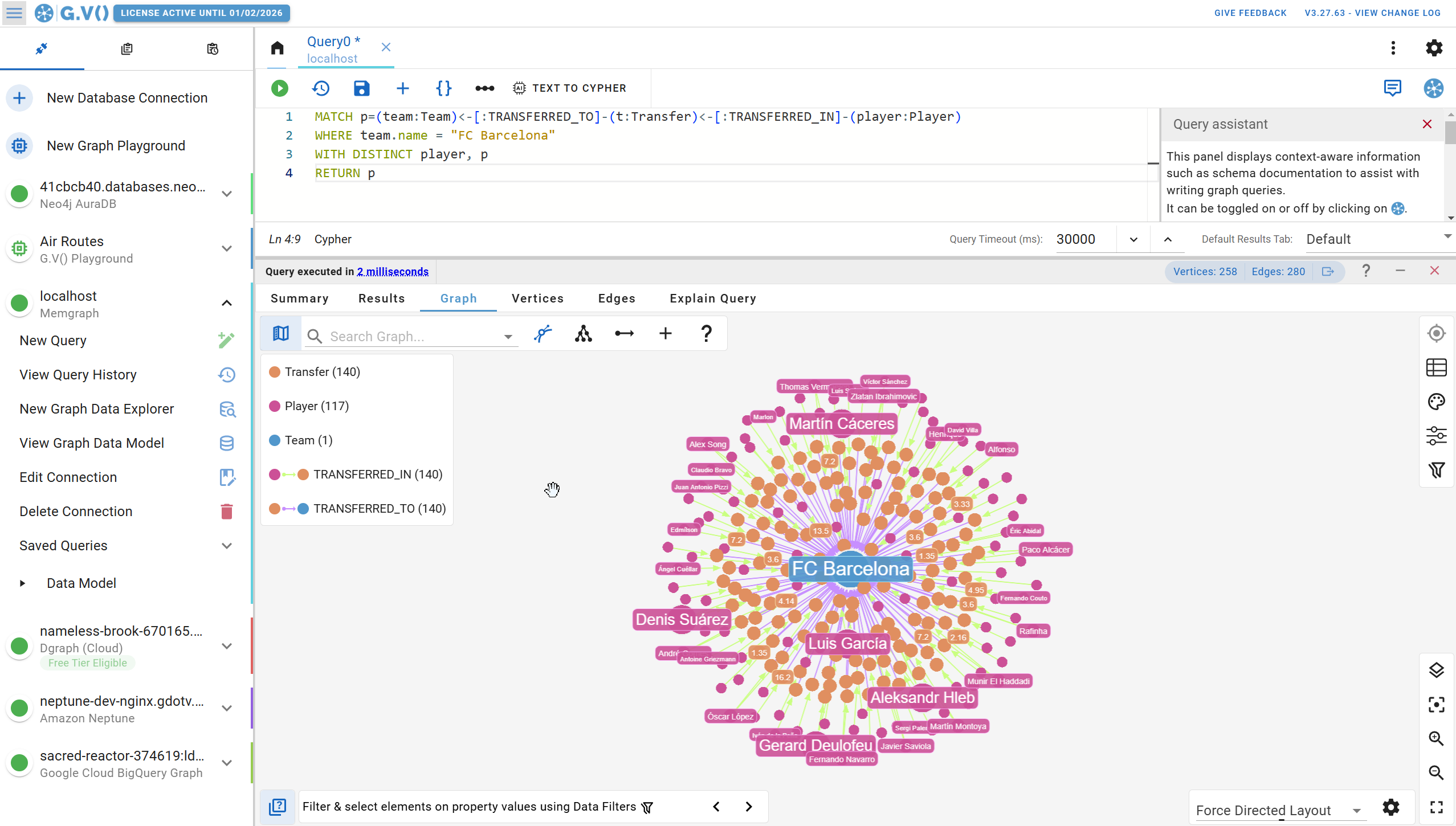Open the Search Graph dropdown arrow
The height and width of the screenshot is (826, 1456).
(x=508, y=337)
